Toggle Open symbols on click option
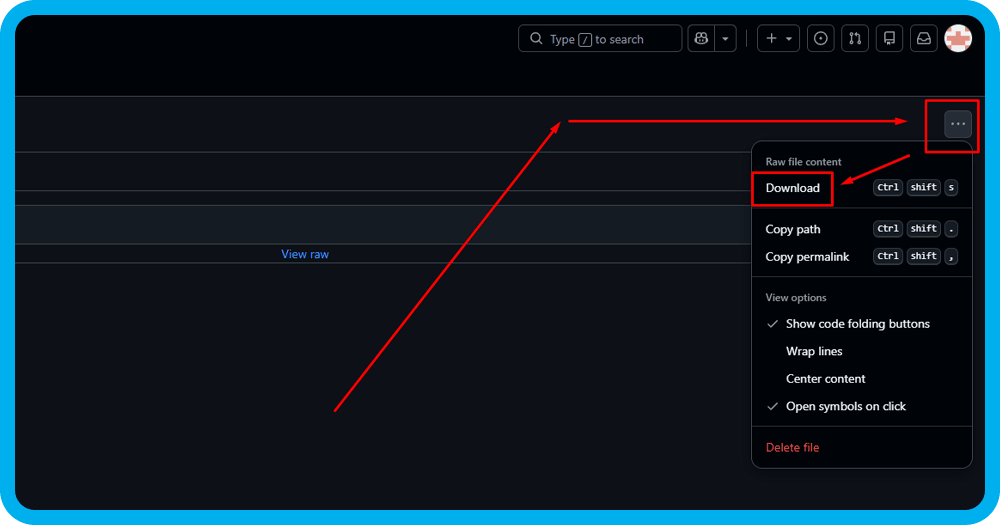The width and height of the screenshot is (1000, 525). [862, 406]
